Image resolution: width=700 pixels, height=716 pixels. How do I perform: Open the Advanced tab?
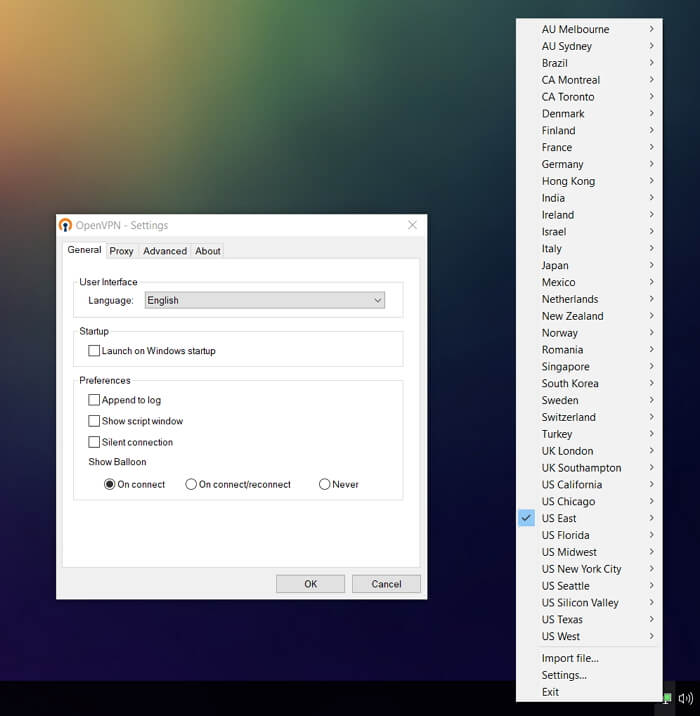165,251
